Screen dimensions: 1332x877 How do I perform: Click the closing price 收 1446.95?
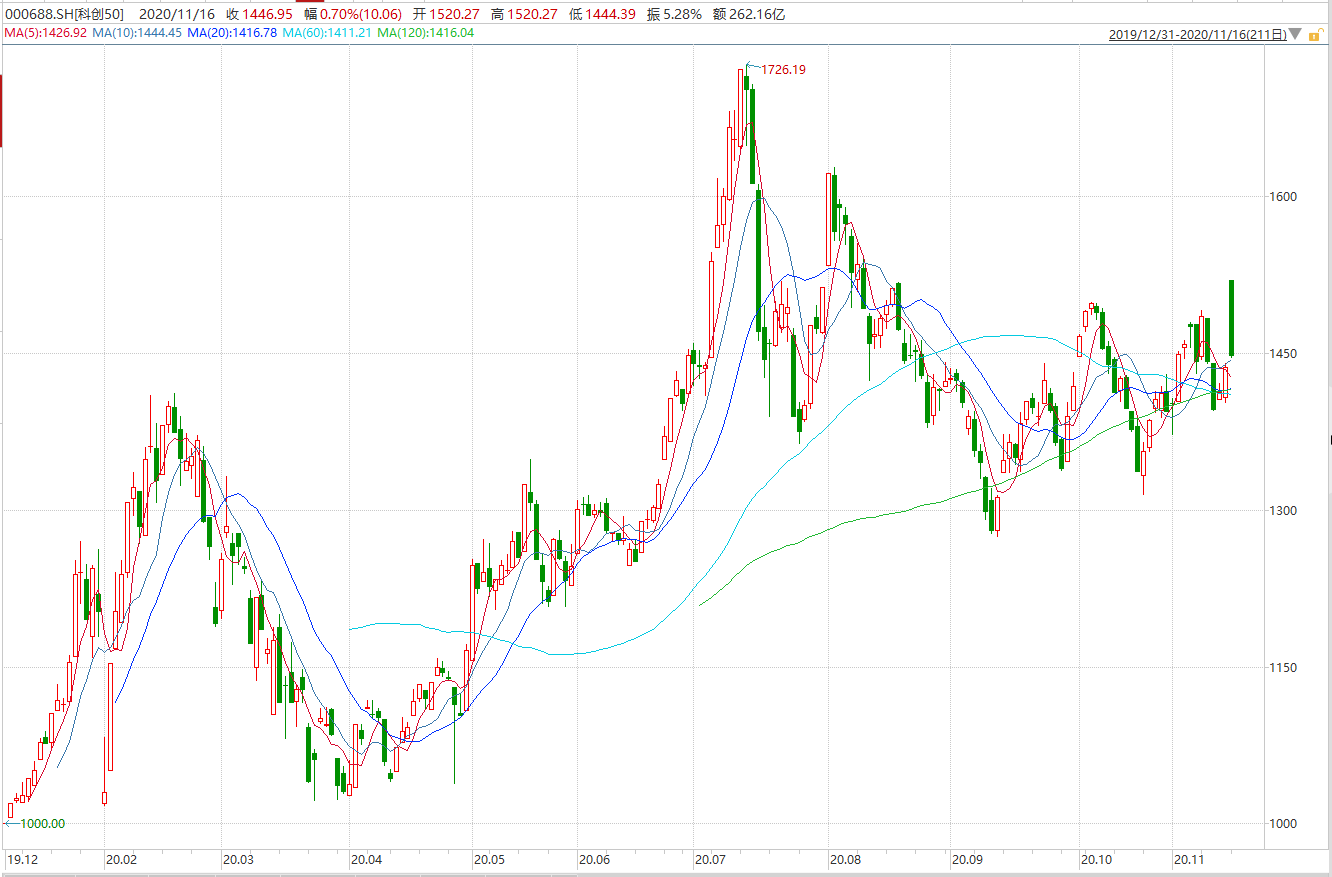coord(259,14)
